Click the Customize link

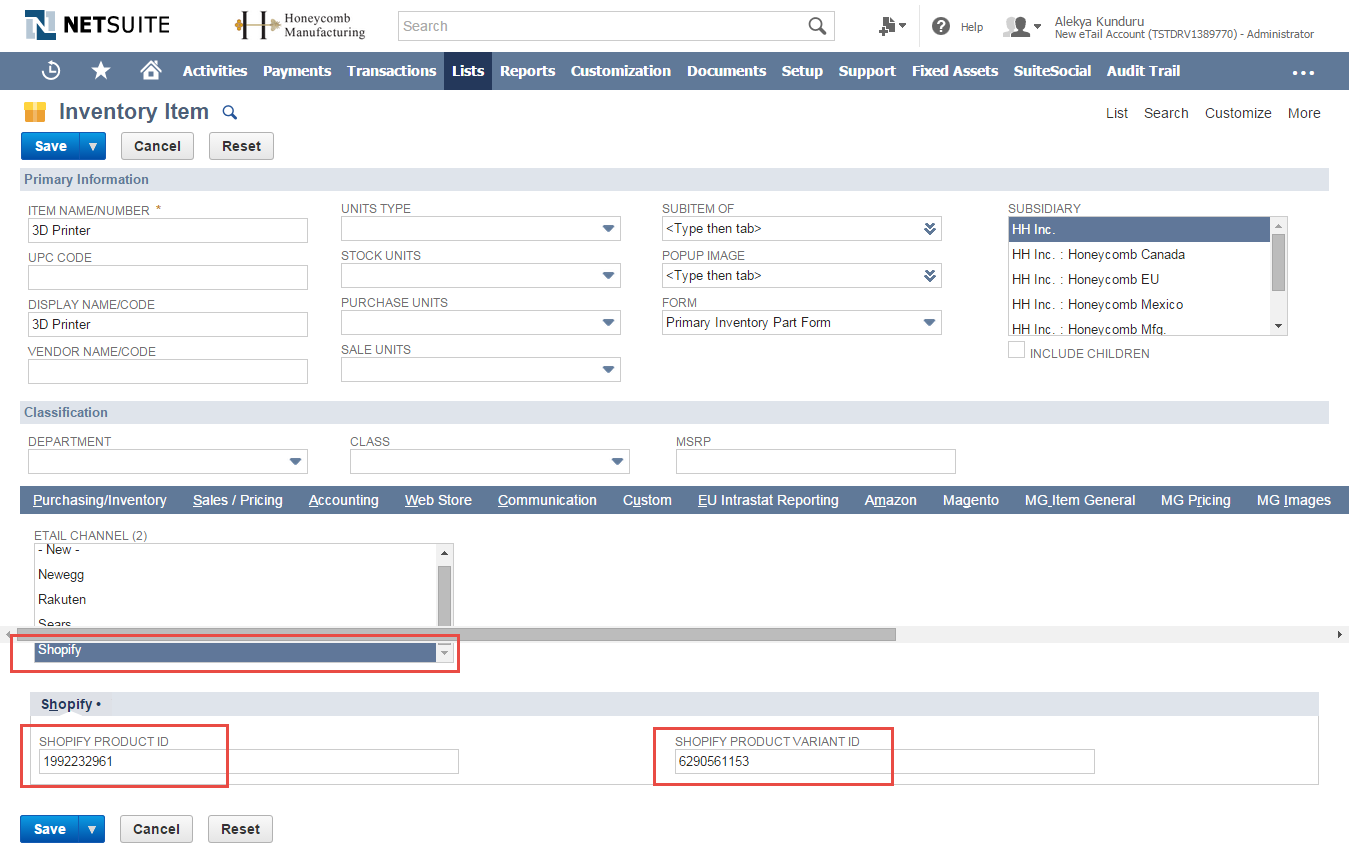[1237, 113]
